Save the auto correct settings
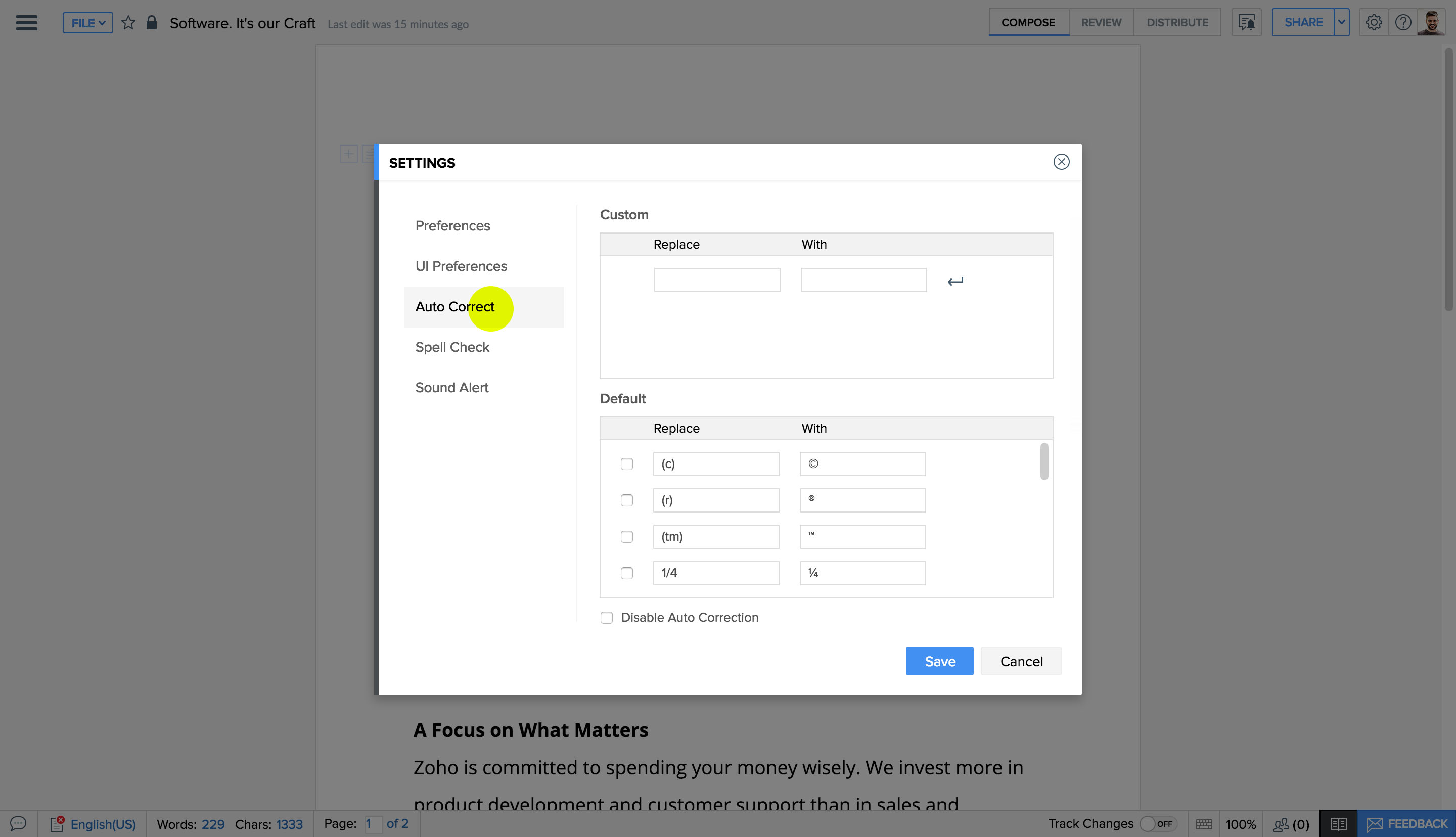This screenshot has height=837, width=1456. point(939,661)
